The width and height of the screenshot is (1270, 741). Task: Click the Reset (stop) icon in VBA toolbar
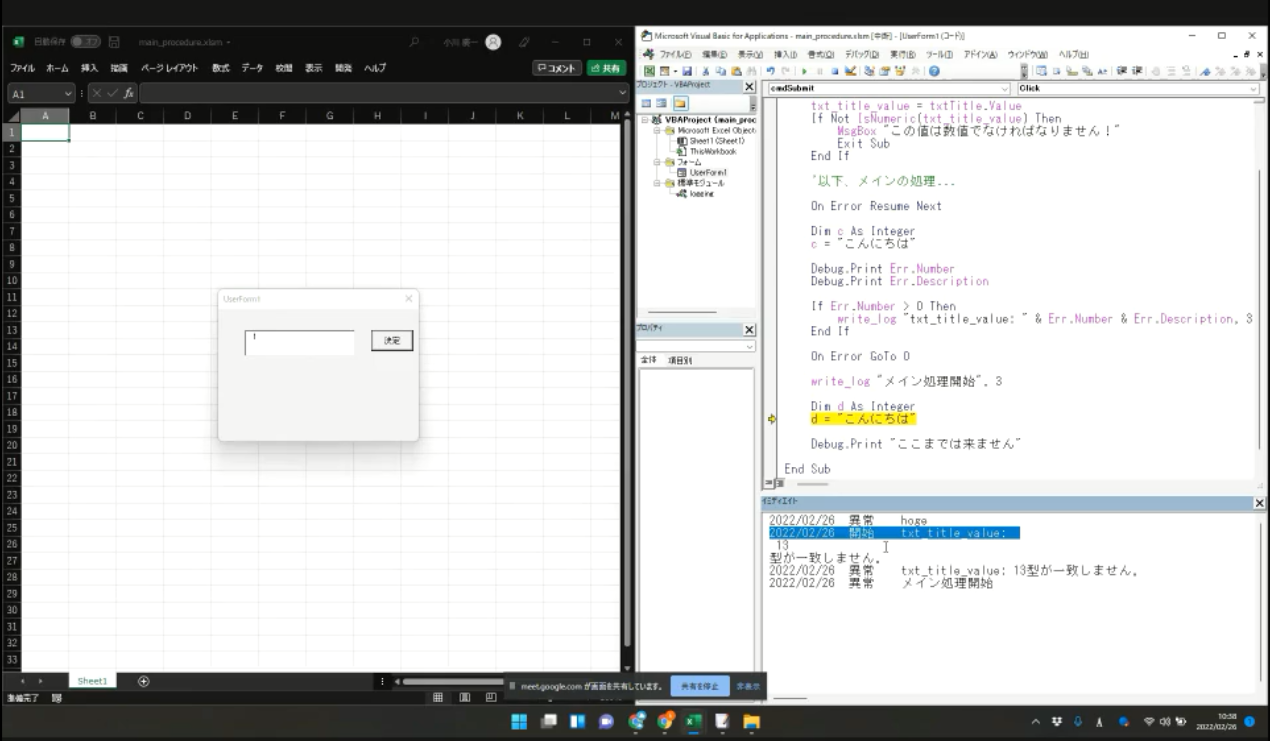tap(834, 71)
